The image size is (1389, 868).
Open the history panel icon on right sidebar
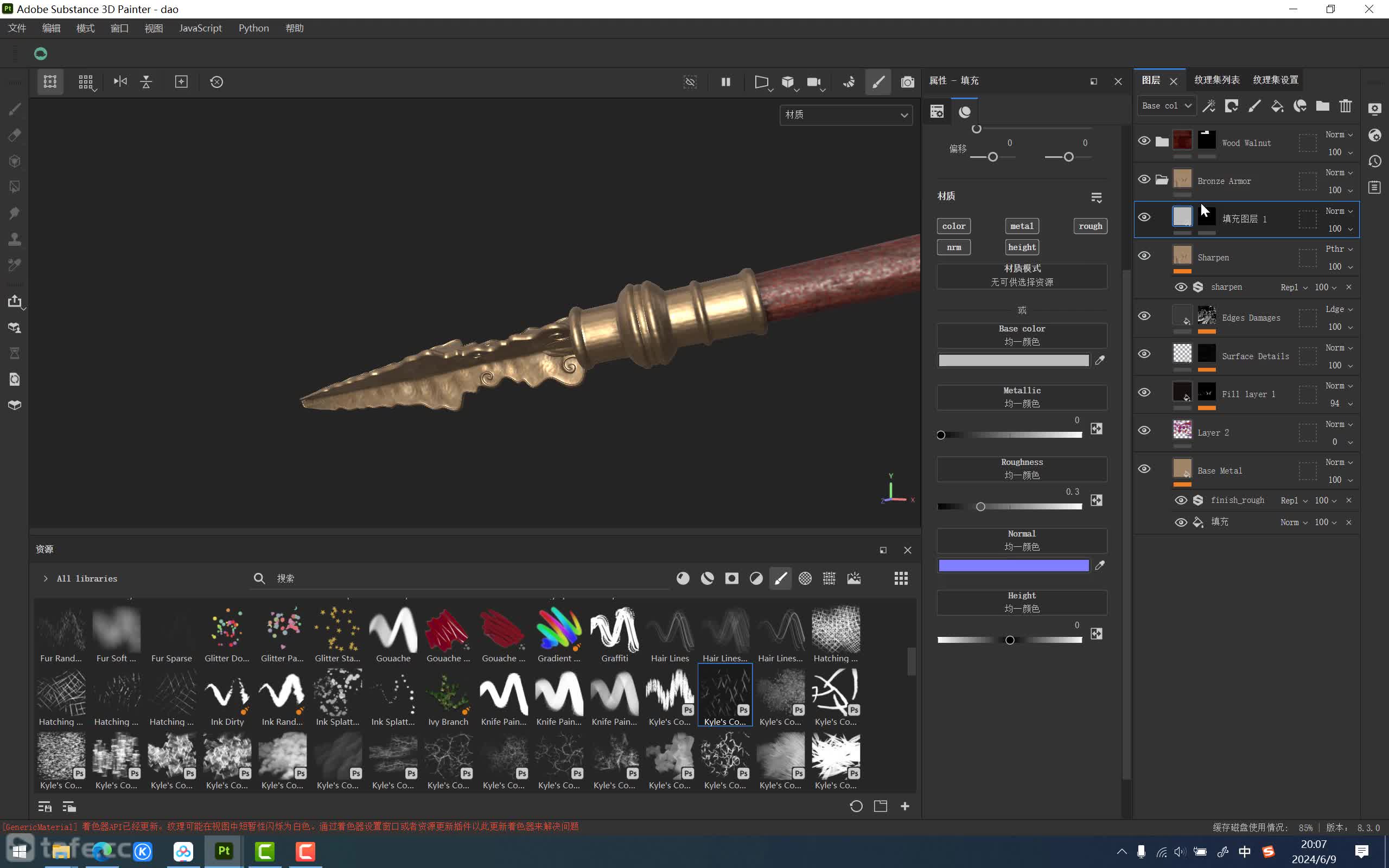[x=1375, y=161]
